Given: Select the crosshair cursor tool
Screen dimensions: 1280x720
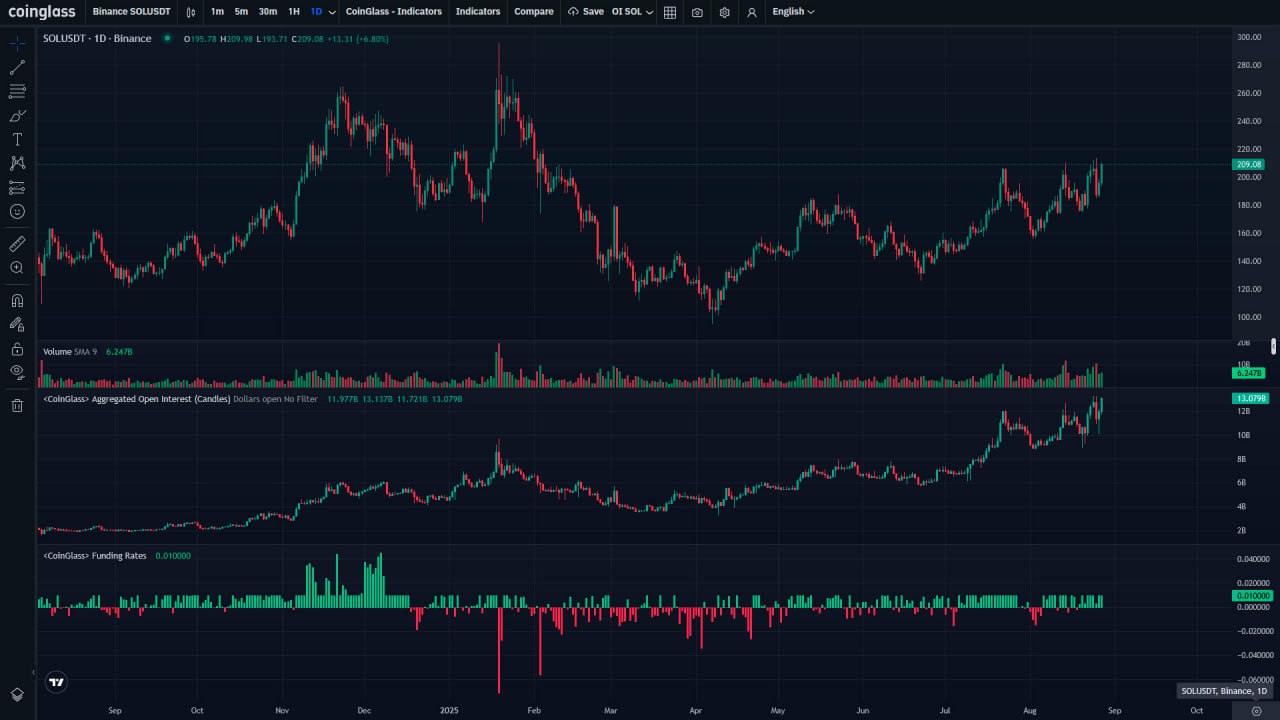Looking at the screenshot, I should point(17,43).
